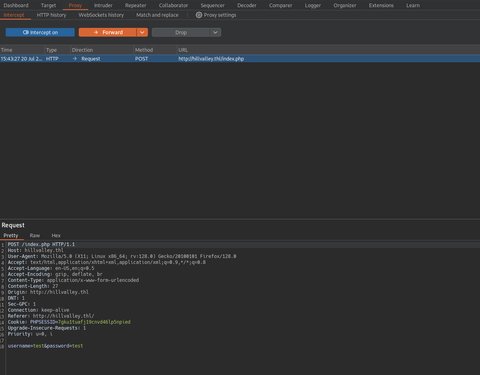Open the HTTP history sub-tab

[51, 15]
